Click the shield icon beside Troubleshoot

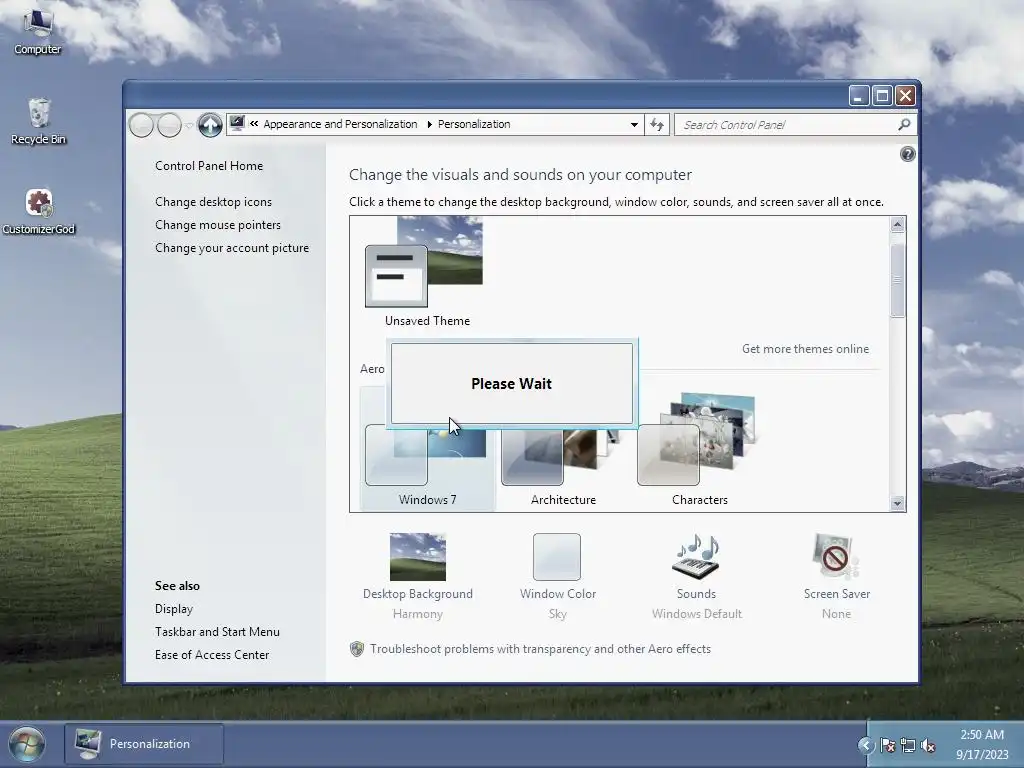[357, 648]
